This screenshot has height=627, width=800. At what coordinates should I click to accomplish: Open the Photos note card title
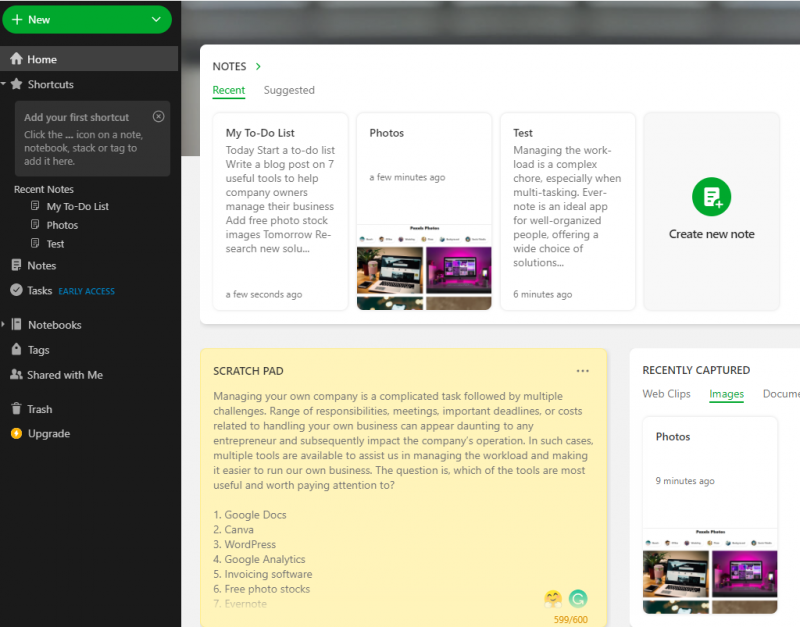coord(386,133)
